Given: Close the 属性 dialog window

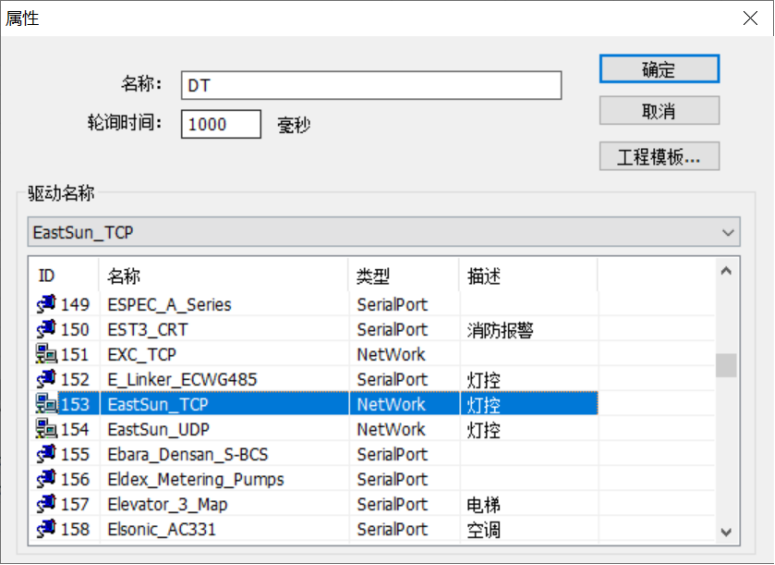Looking at the screenshot, I should point(750,18).
